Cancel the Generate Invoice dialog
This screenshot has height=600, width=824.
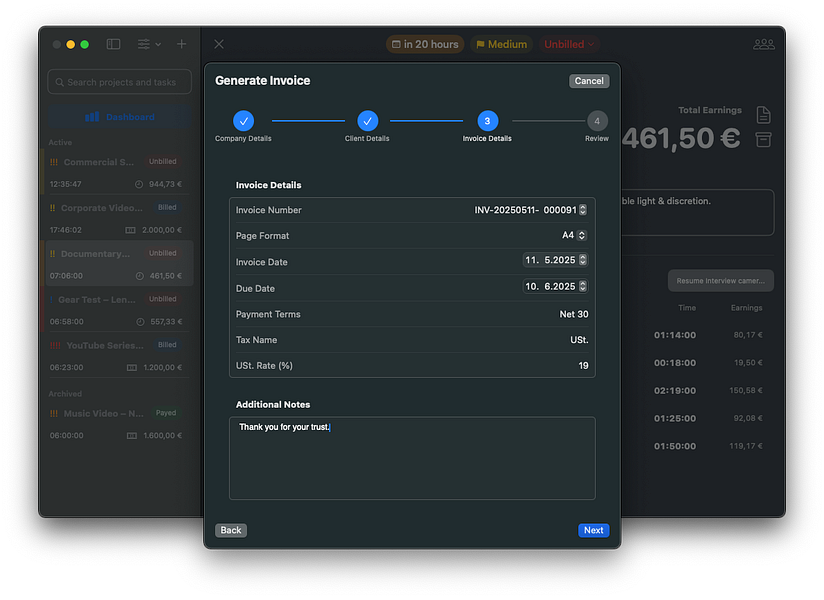coord(588,81)
